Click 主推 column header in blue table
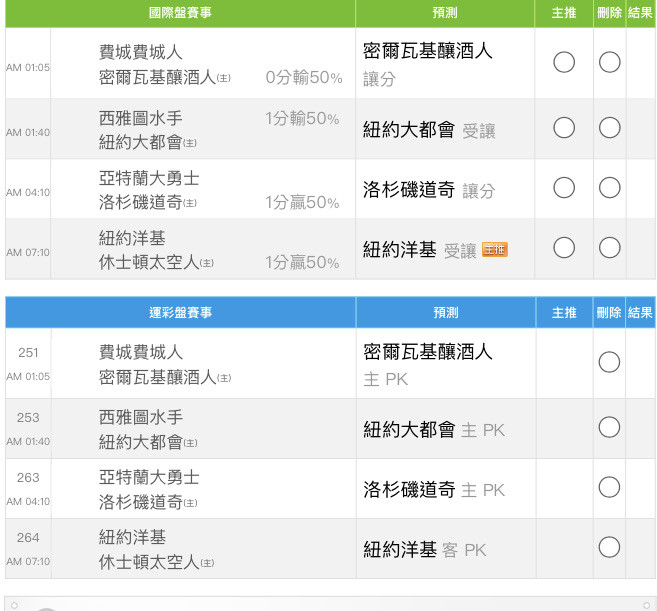 [564, 313]
